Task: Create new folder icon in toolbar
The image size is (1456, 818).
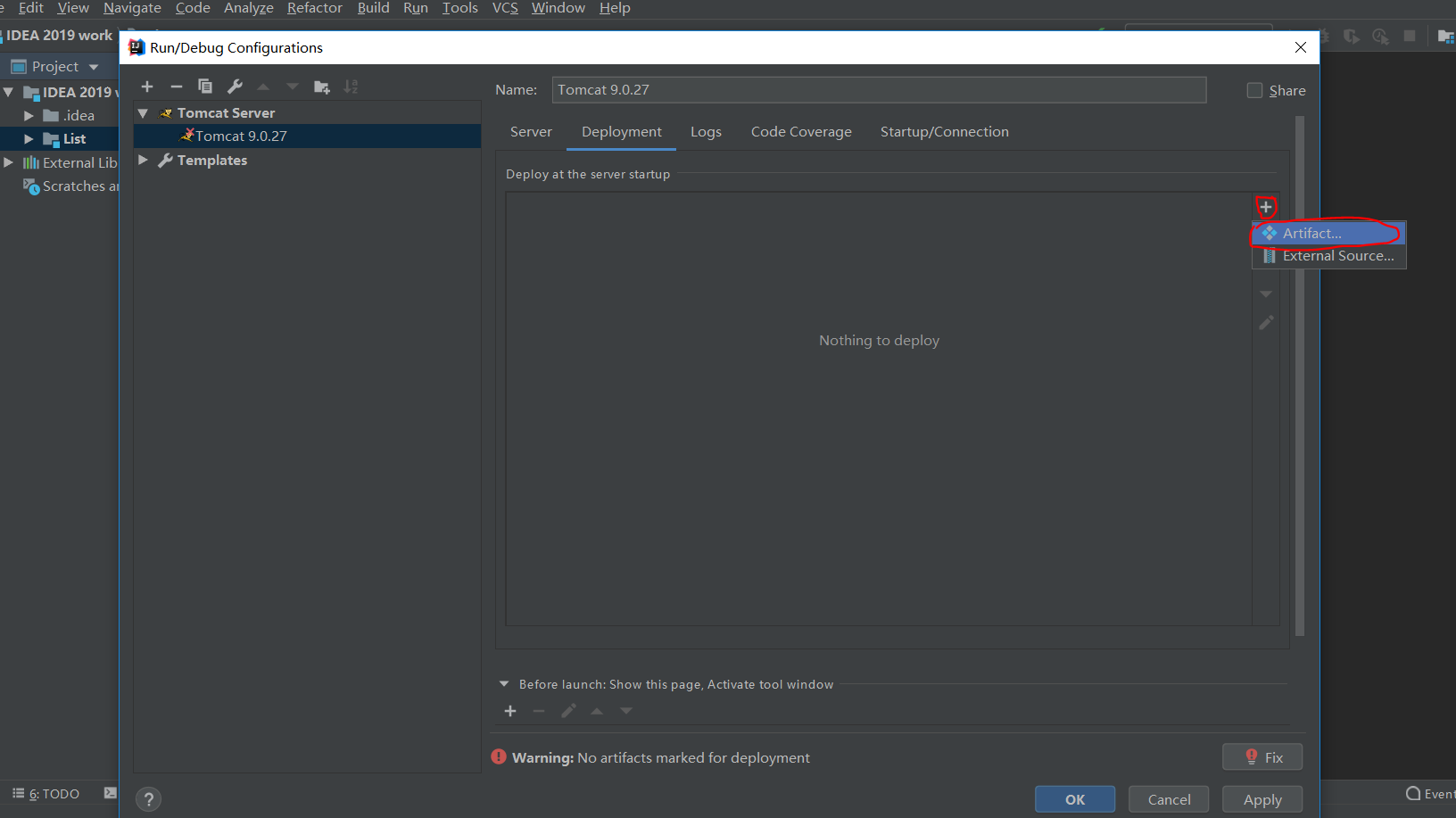Action: (322, 87)
